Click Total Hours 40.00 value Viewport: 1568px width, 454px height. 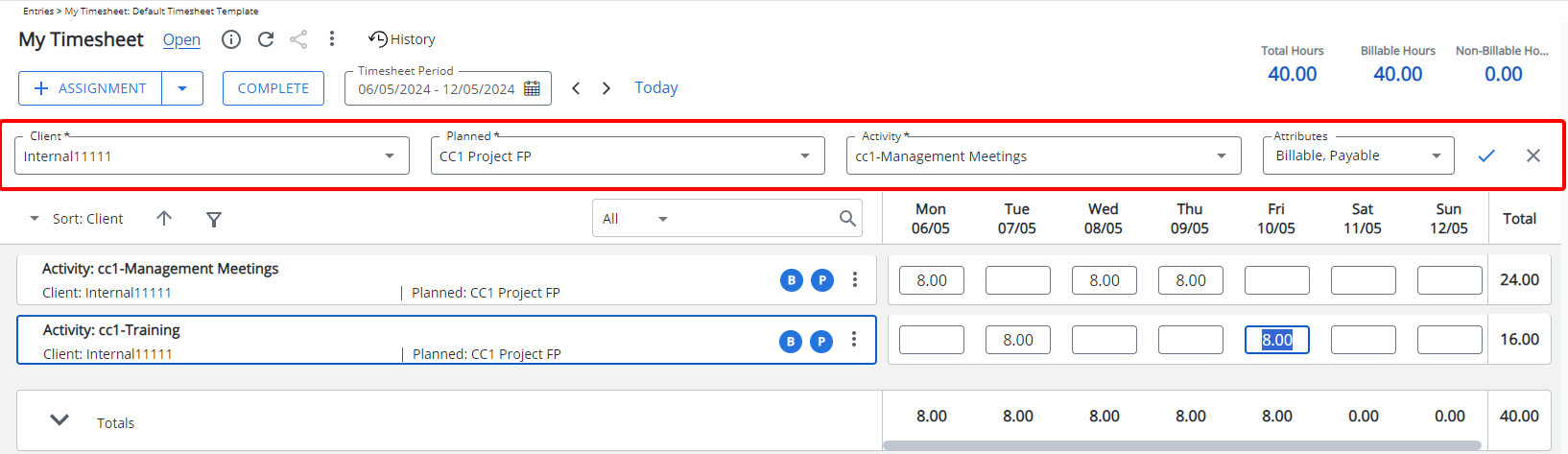1293,74
